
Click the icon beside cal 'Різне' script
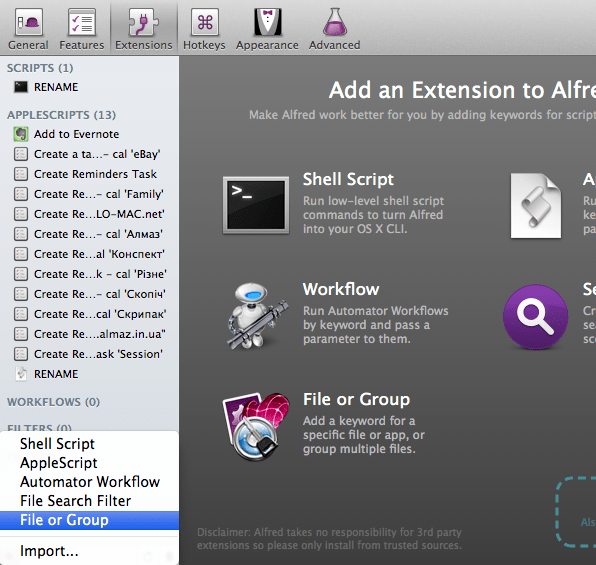21,274
